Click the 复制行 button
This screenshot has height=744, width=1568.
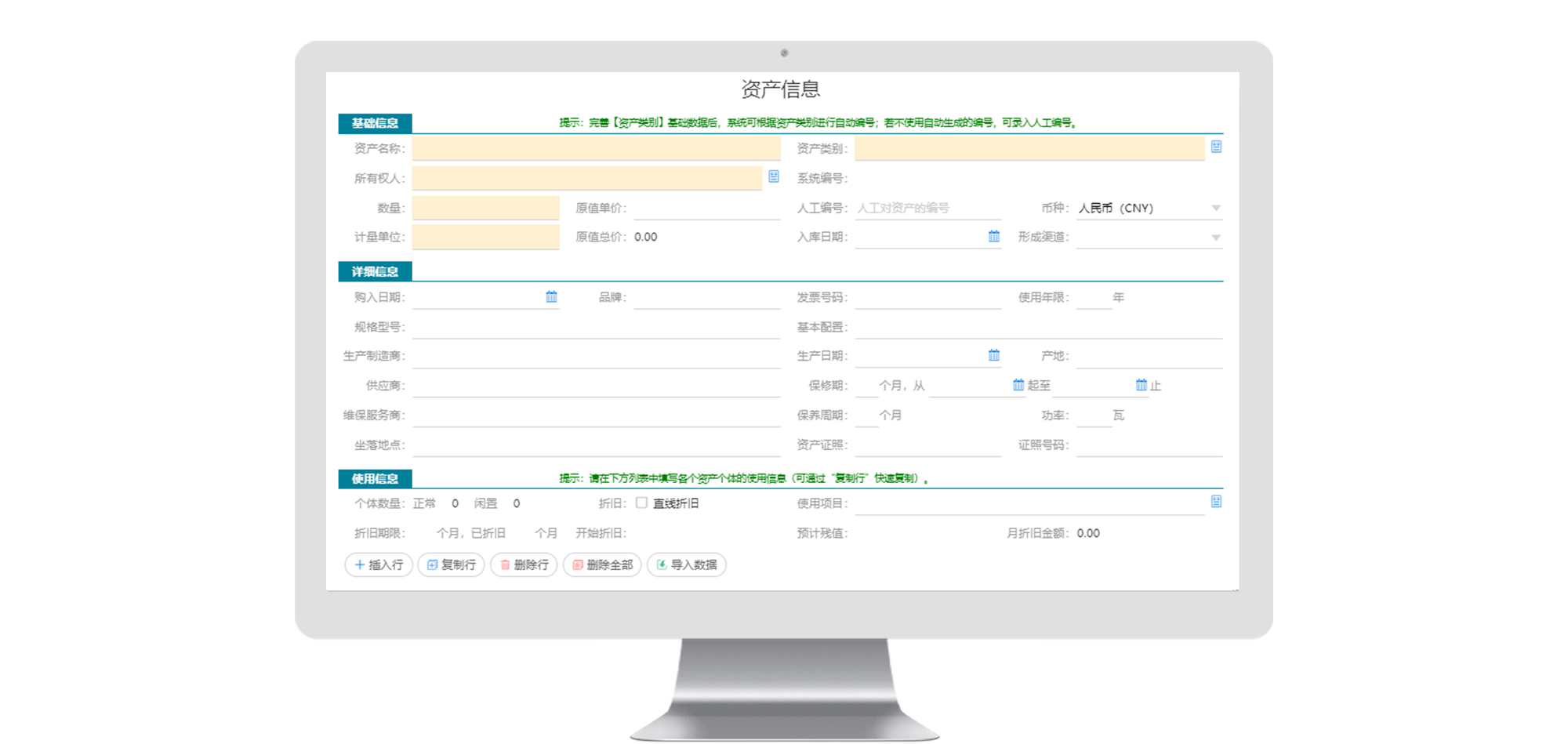point(452,564)
